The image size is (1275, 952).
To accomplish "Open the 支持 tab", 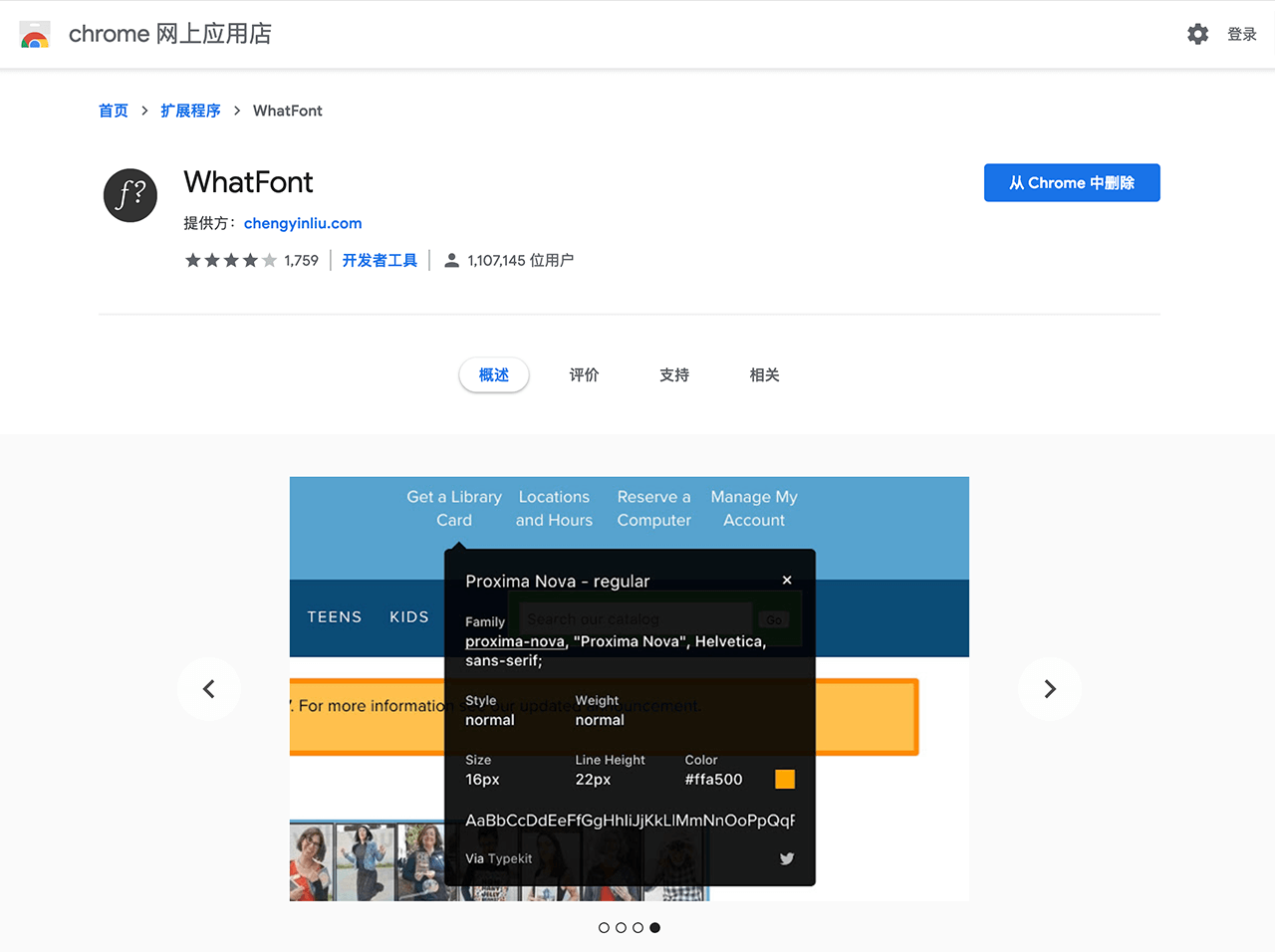I will click(674, 375).
